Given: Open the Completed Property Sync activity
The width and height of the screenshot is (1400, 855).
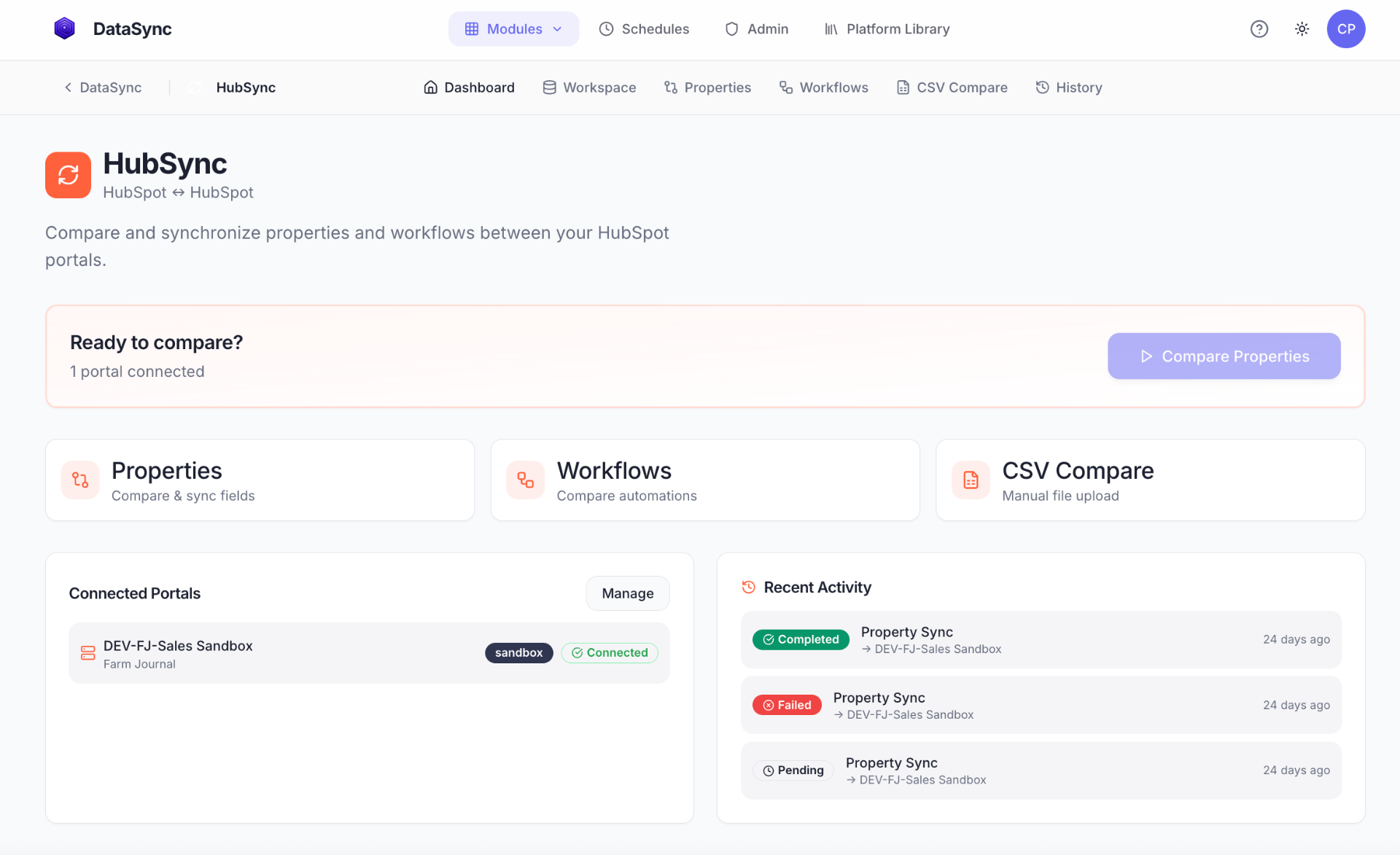Looking at the screenshot, I should pyautogui.click(x=1041, y=640).
